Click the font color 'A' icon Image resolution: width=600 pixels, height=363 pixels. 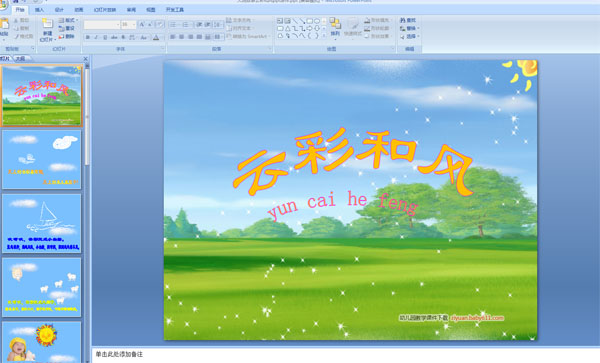pos(156,37)
